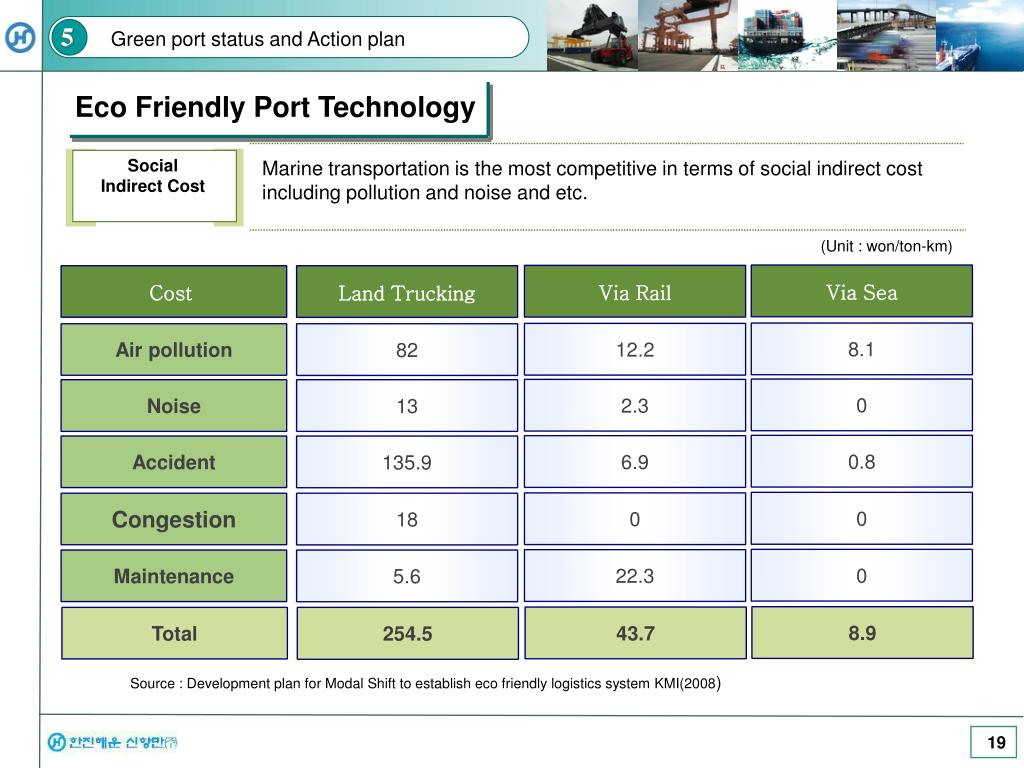Select the container ship photo
The height and width of the screenshot is (768, 1024).
(x=787, y=35)
